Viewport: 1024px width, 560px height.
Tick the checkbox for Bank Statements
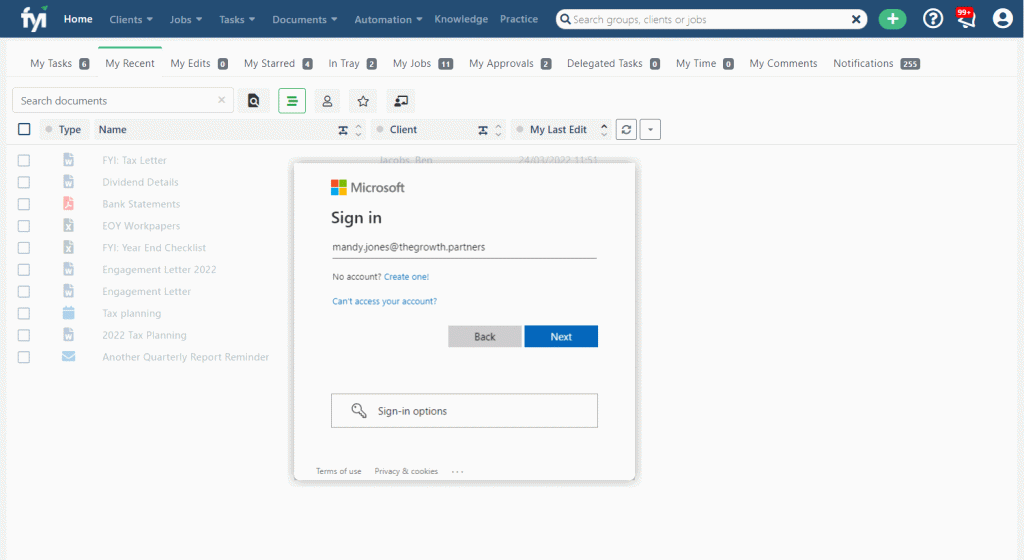[24, 204]
